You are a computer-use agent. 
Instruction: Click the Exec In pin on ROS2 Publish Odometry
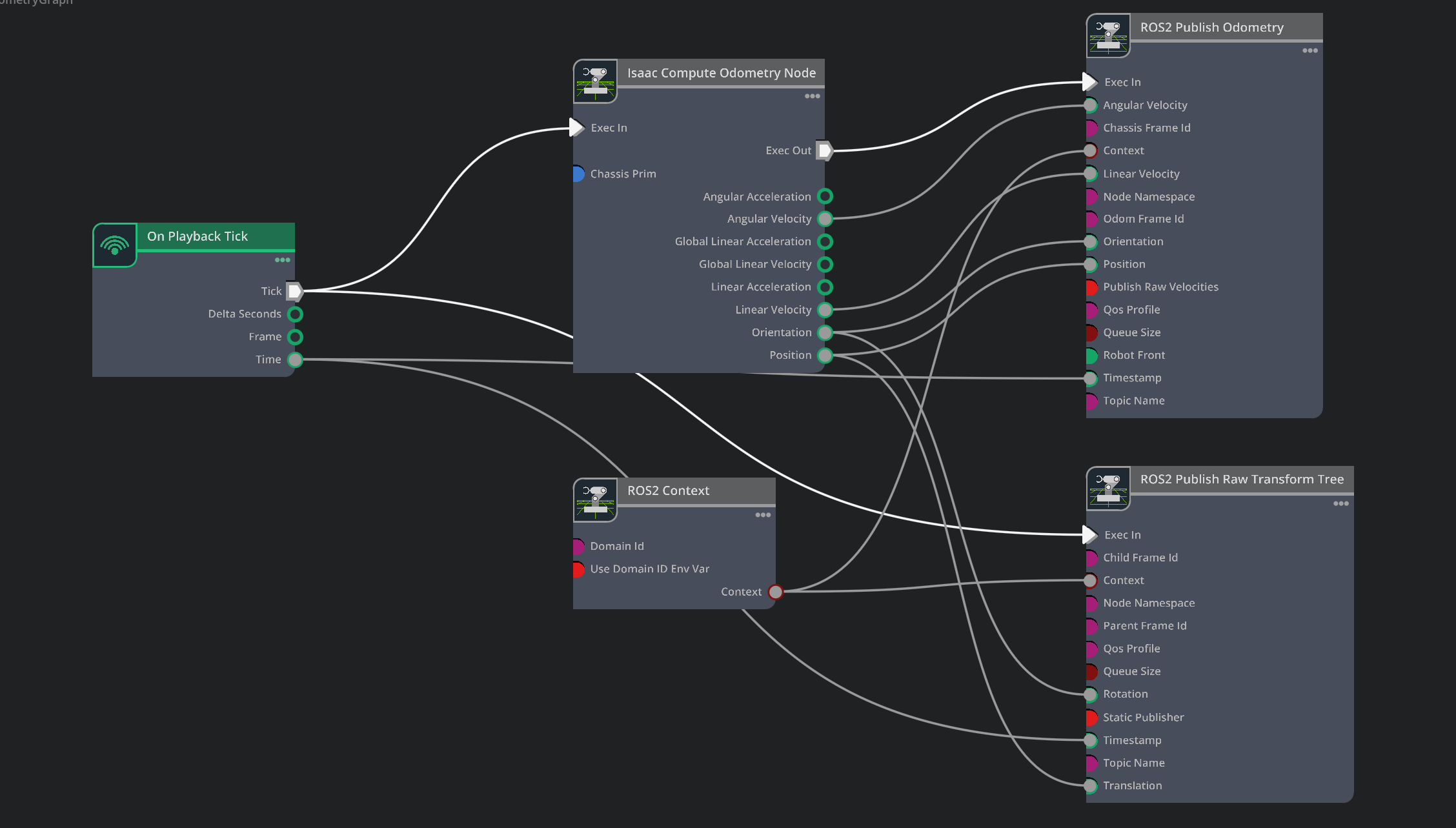click(1089, 82)
